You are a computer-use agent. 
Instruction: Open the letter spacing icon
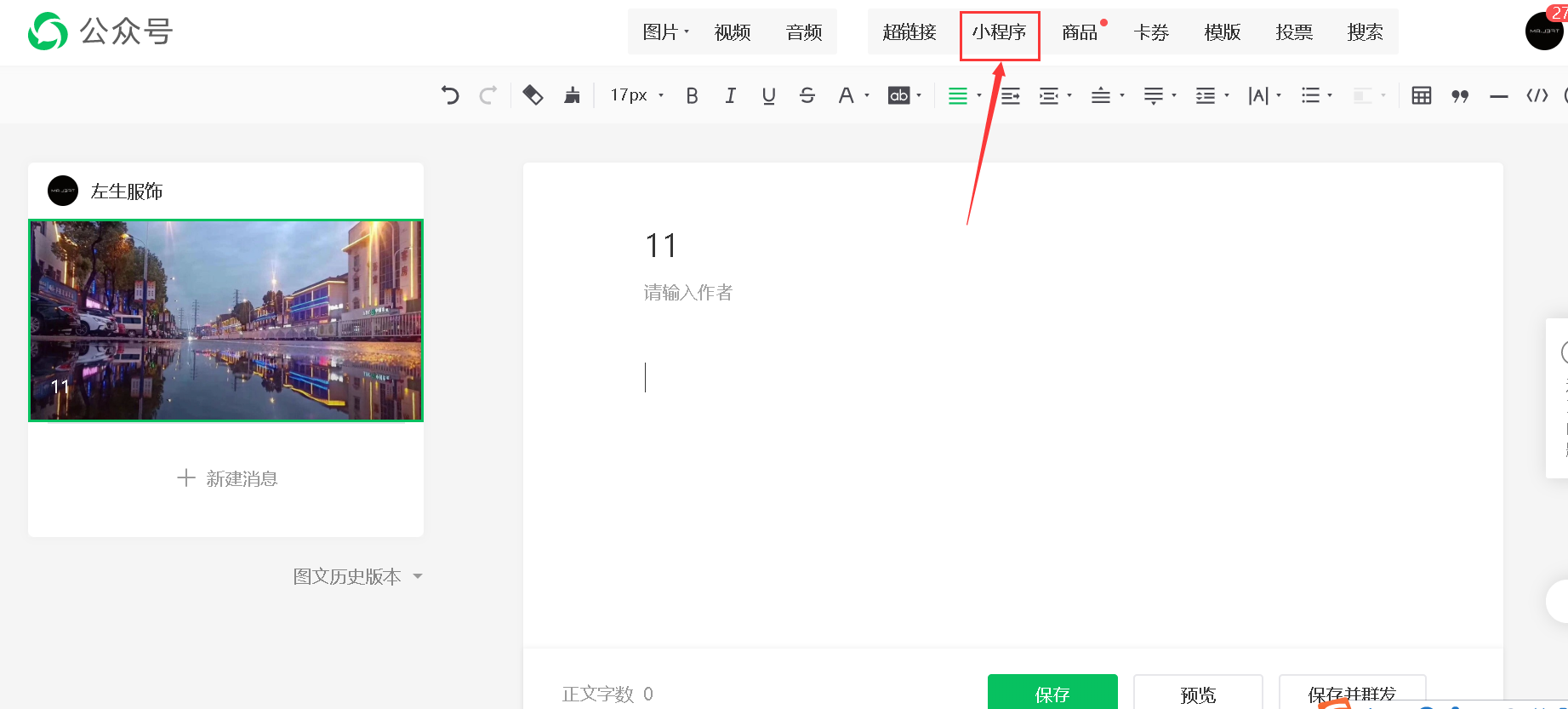[x=1258, y=95]
